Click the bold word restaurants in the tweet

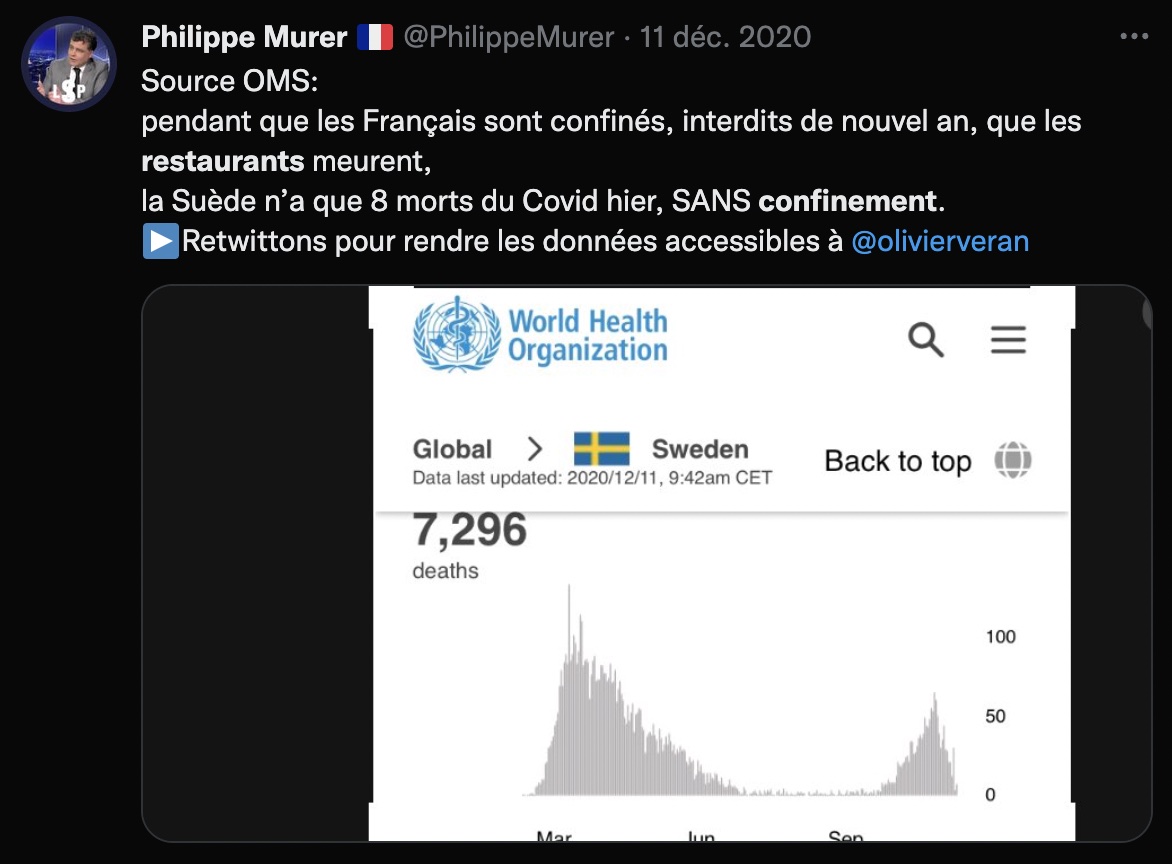click(x=222, y=161)
